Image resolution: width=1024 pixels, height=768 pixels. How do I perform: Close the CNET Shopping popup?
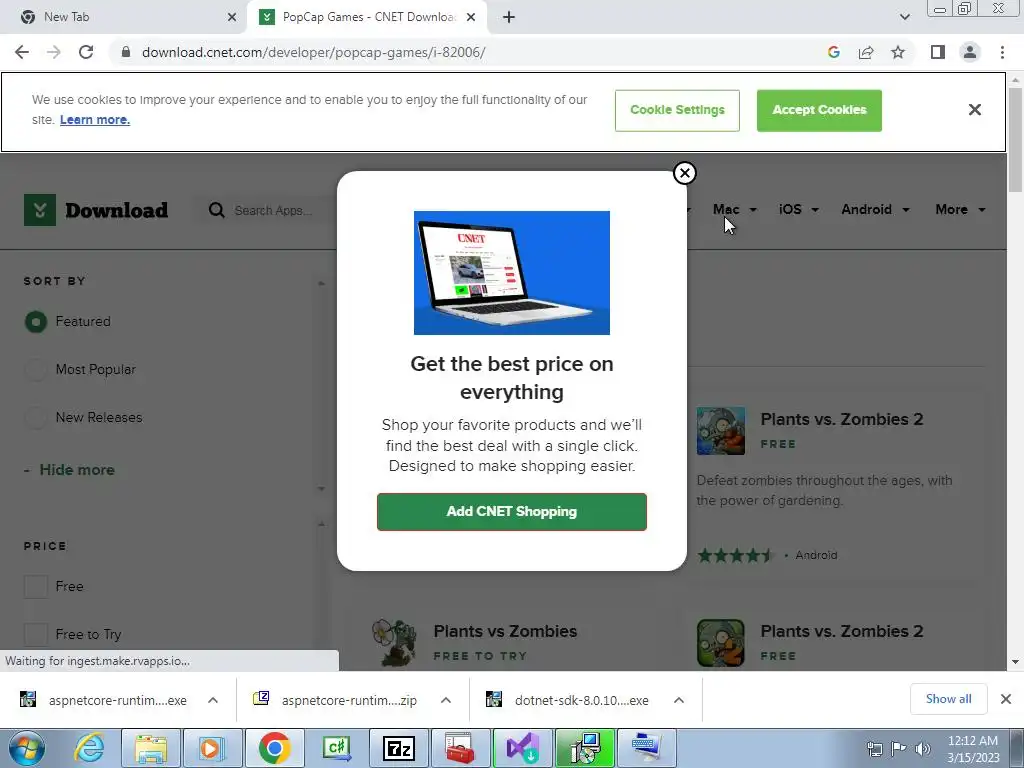tap(684, 173)
